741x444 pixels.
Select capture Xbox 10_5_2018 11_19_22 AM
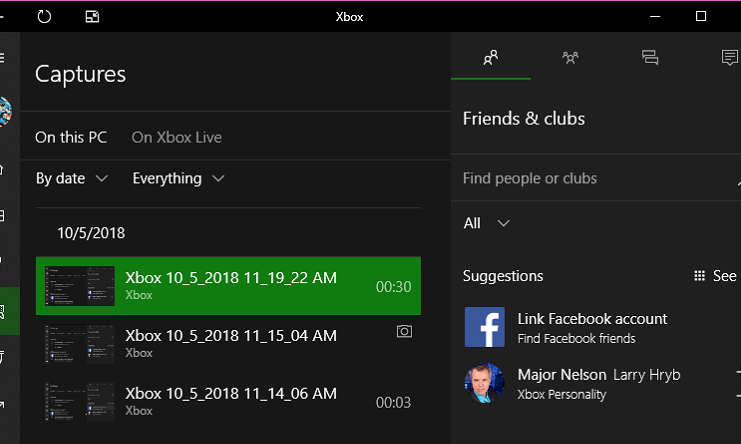(x=228, y=286)
